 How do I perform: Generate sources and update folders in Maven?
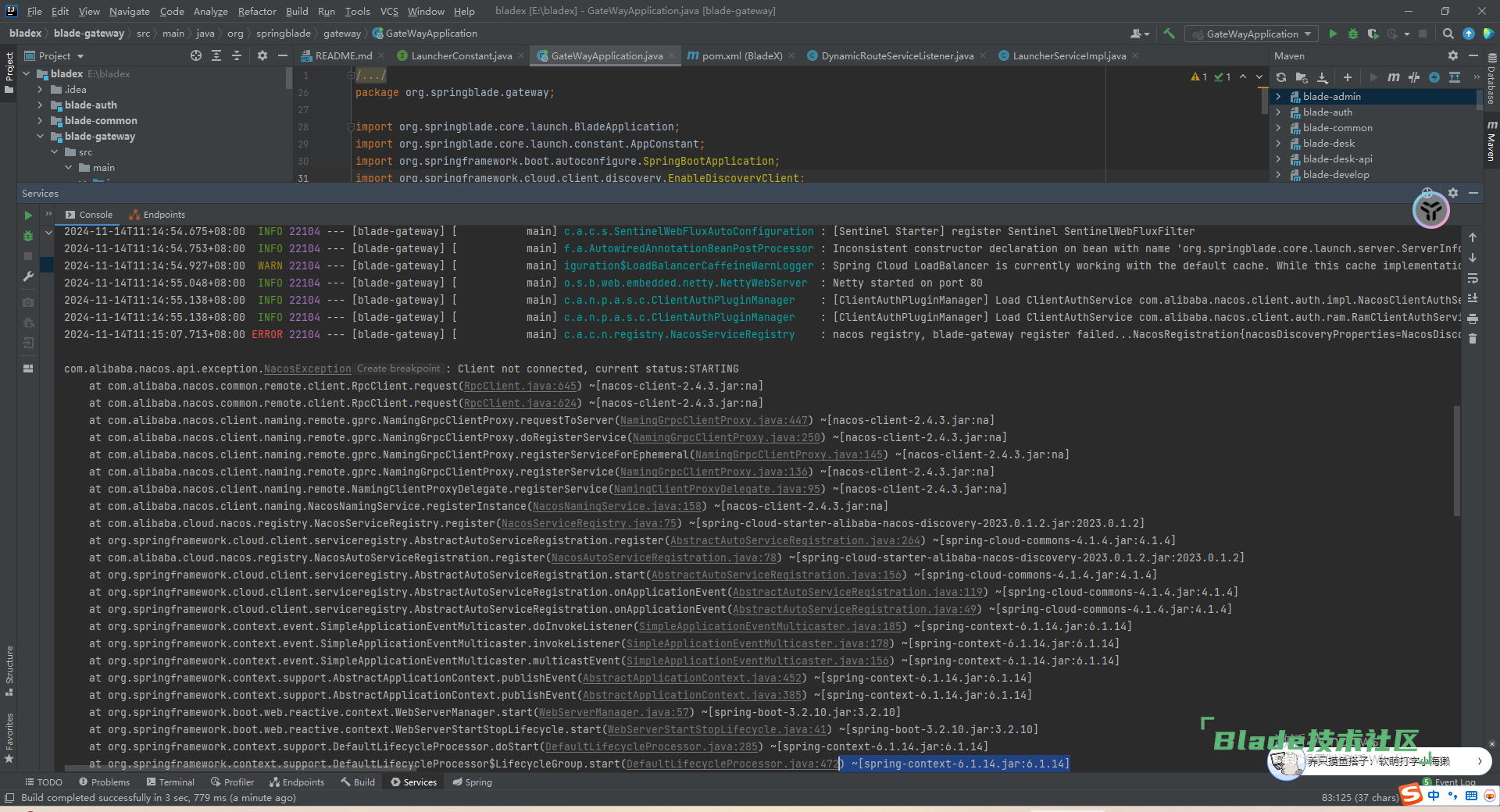pos(1302,77)
